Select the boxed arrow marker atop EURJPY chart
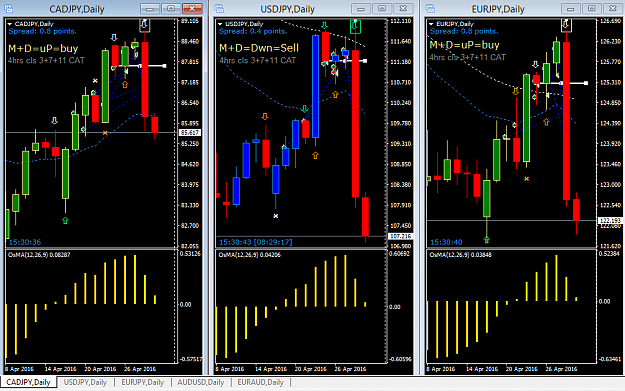 (566, 25)
